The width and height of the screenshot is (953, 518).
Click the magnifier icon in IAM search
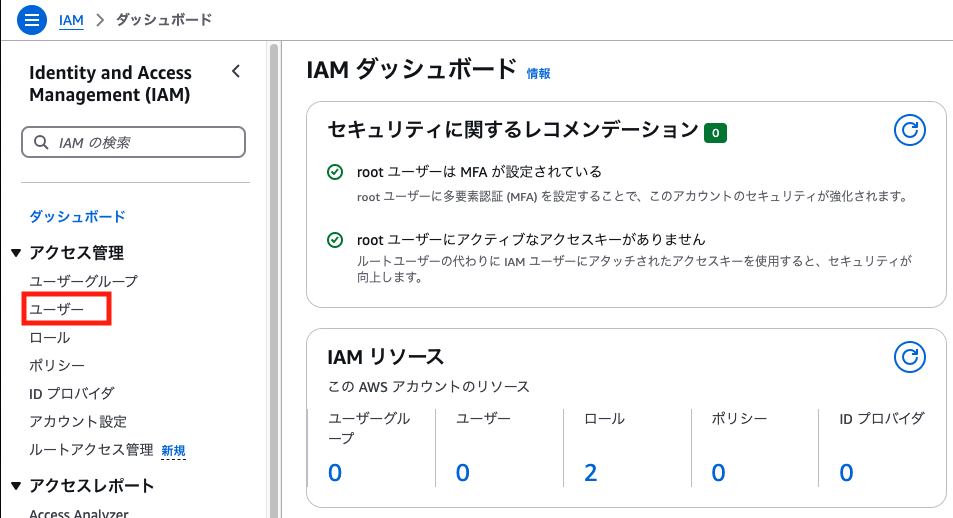(41, 142)
